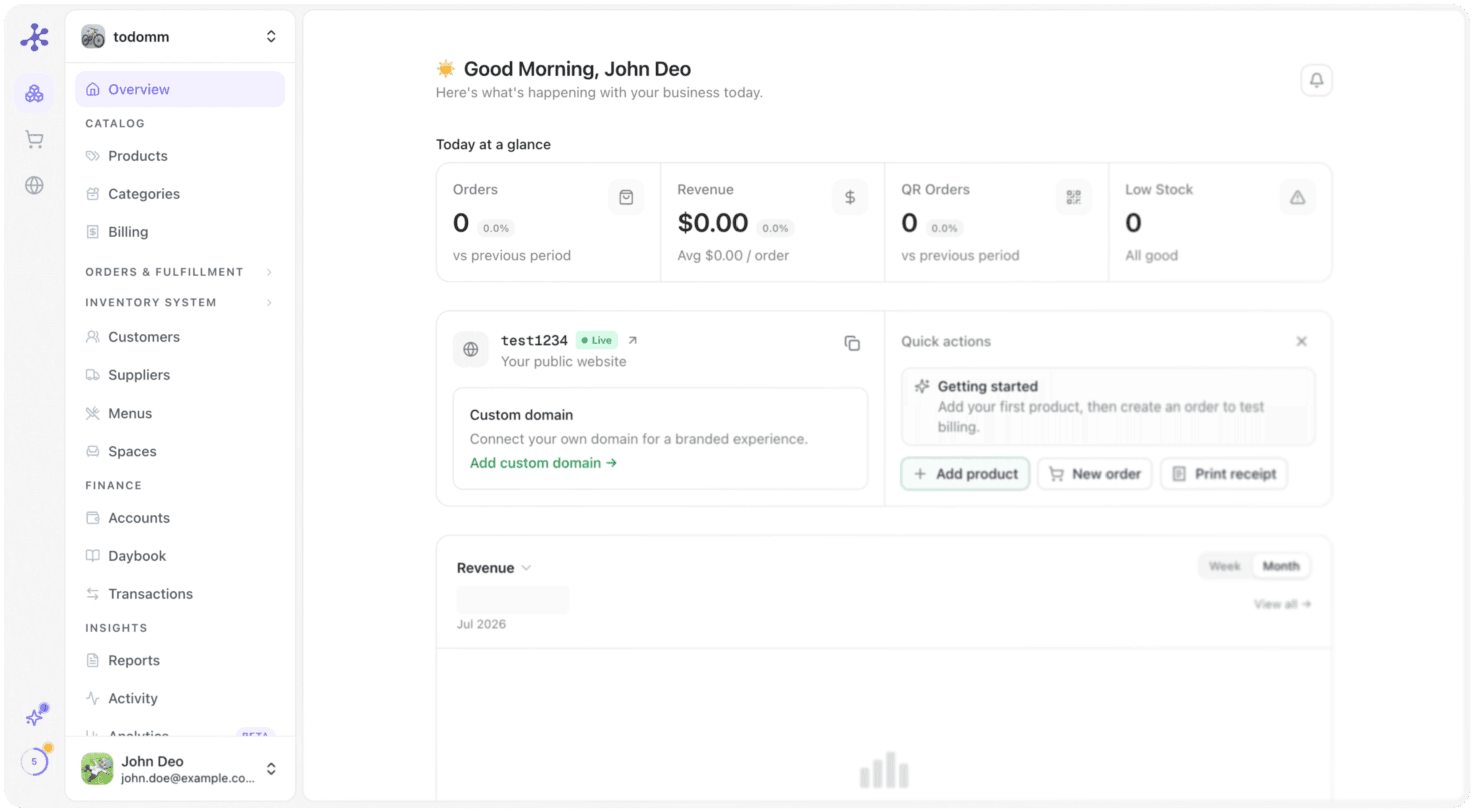The image size is (1474, 812).
Task: Click the 'All good' low stock text
Action: [x=1151, y=256]
